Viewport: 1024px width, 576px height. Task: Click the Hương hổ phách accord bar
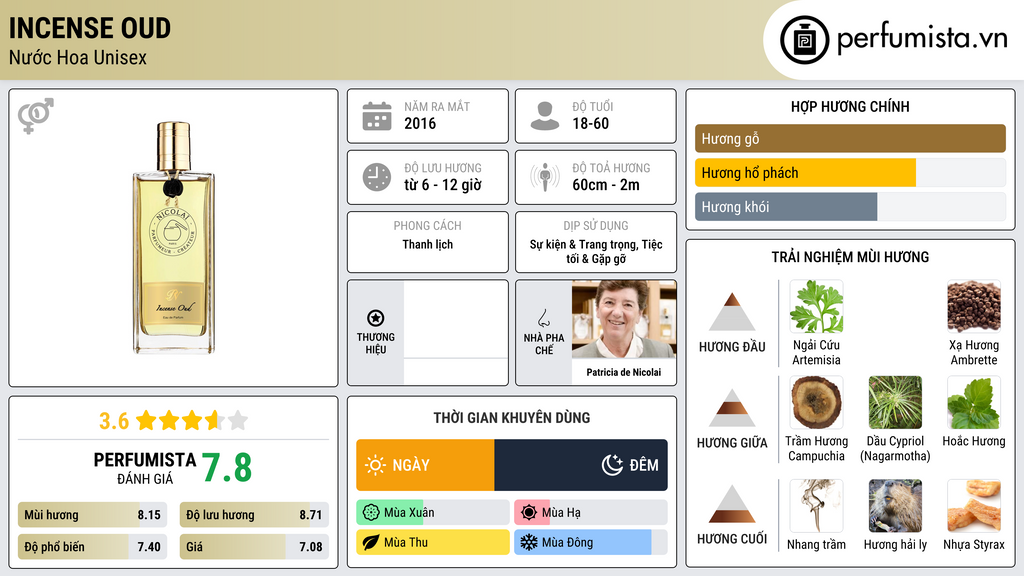850,172
